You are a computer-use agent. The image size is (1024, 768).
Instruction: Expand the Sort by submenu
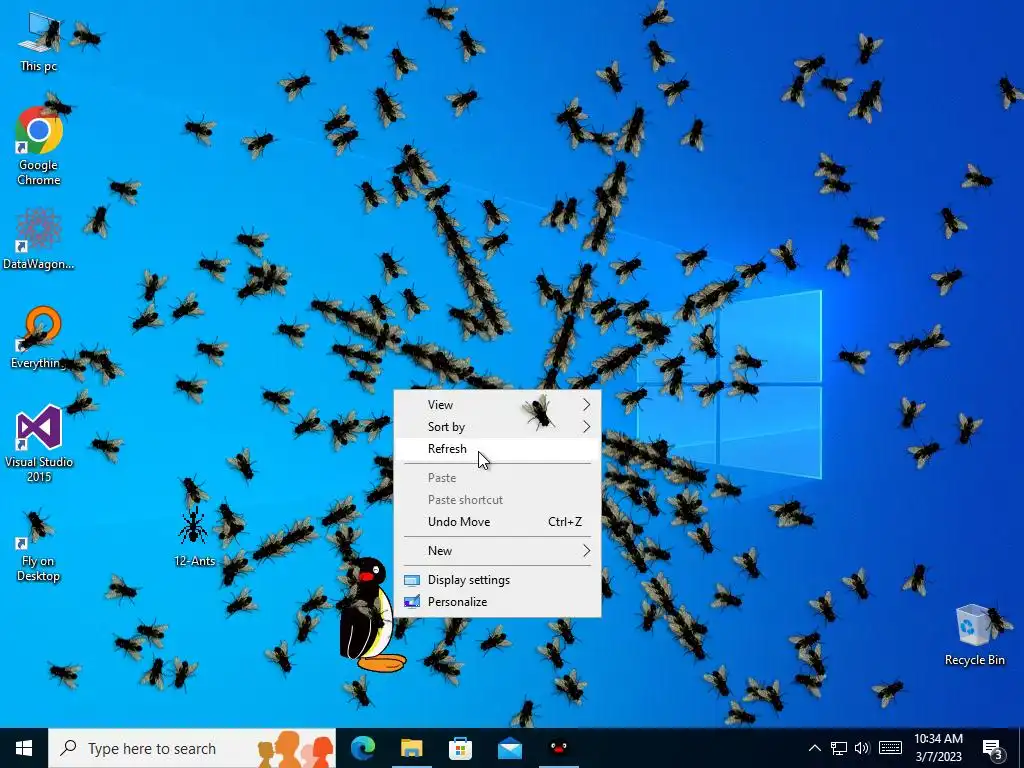pyautogui.click(x=497, y=427)
